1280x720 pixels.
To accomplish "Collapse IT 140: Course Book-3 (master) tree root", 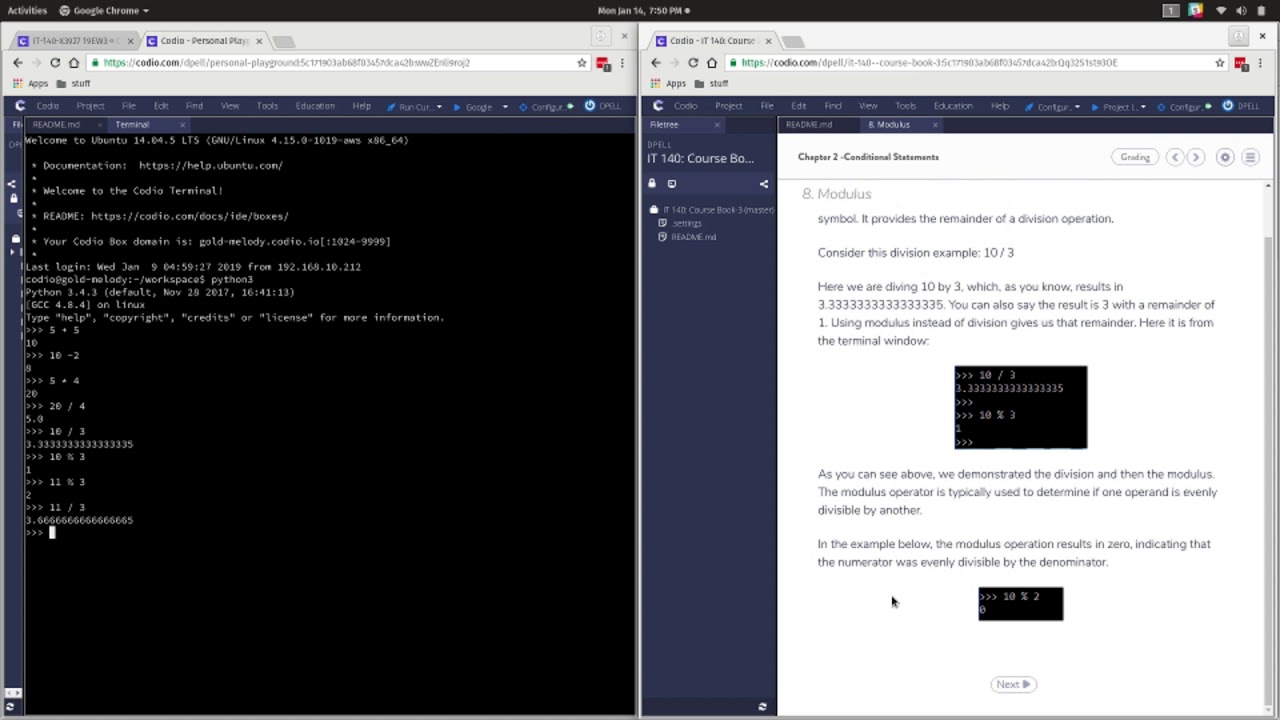I will click(x=712, y=210).
